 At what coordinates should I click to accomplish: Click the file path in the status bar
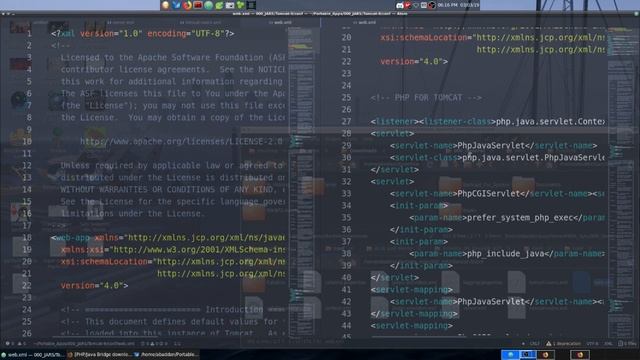85,344
